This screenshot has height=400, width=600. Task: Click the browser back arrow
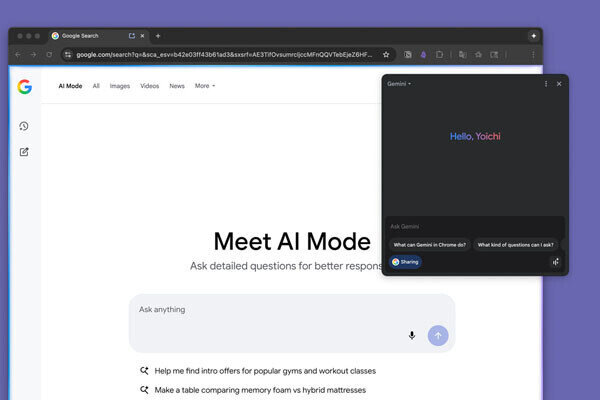pyautogui.click(x=18, y=55)
